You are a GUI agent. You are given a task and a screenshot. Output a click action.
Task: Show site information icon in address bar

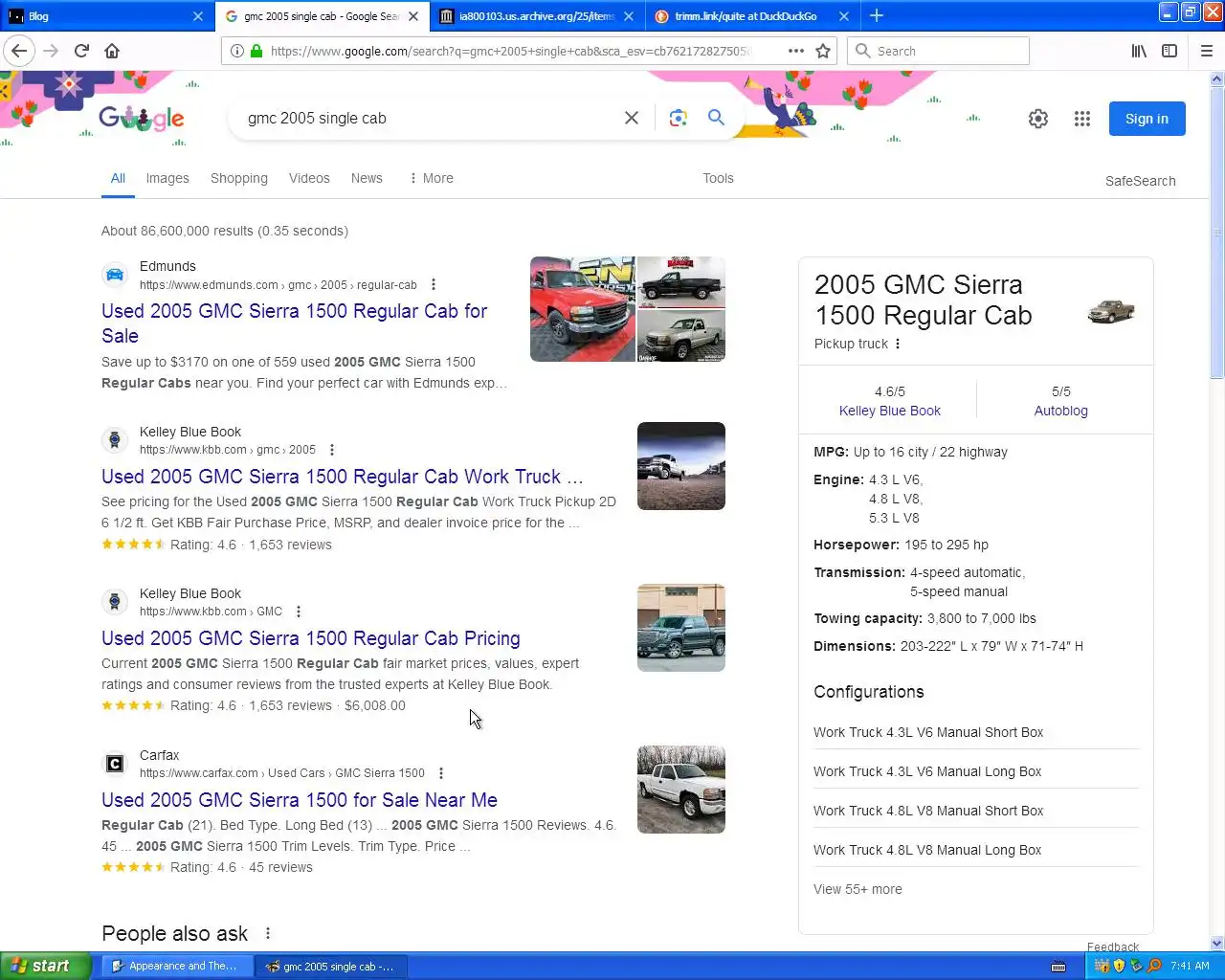point(237,51)
